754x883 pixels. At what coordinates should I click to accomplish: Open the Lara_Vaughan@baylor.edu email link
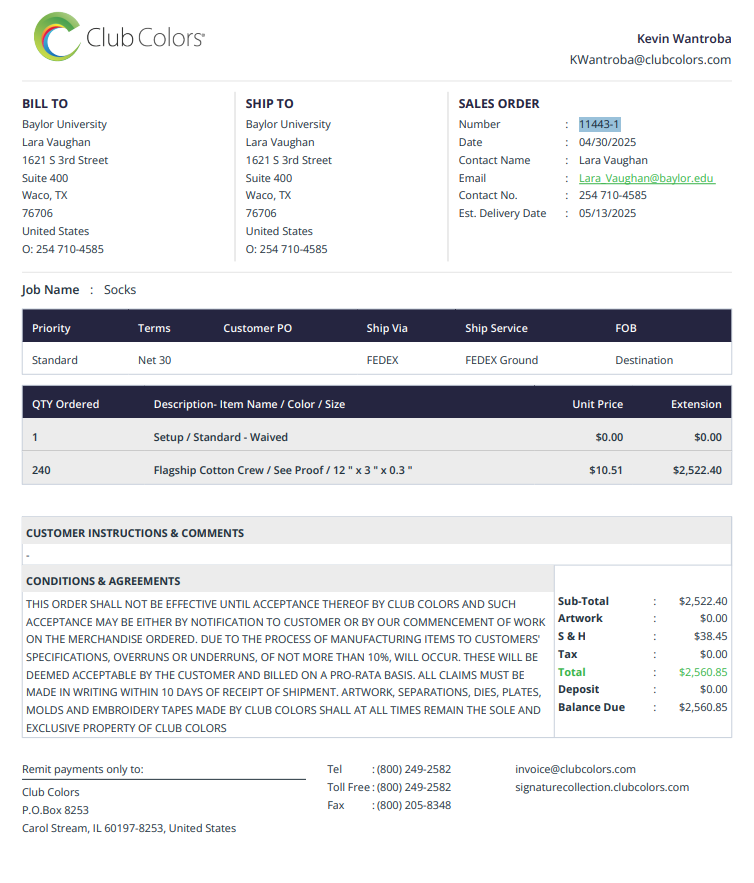coord(646,178)
